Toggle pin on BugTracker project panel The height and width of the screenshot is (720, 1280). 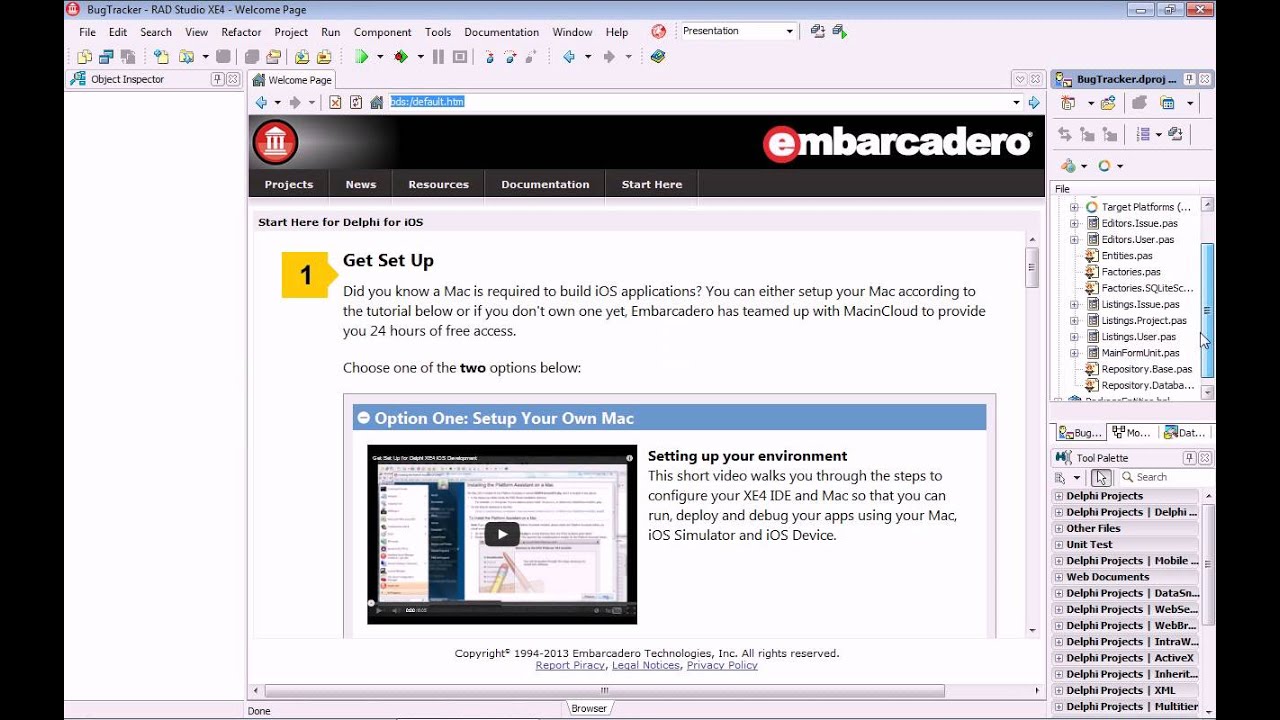[1189, 79]
